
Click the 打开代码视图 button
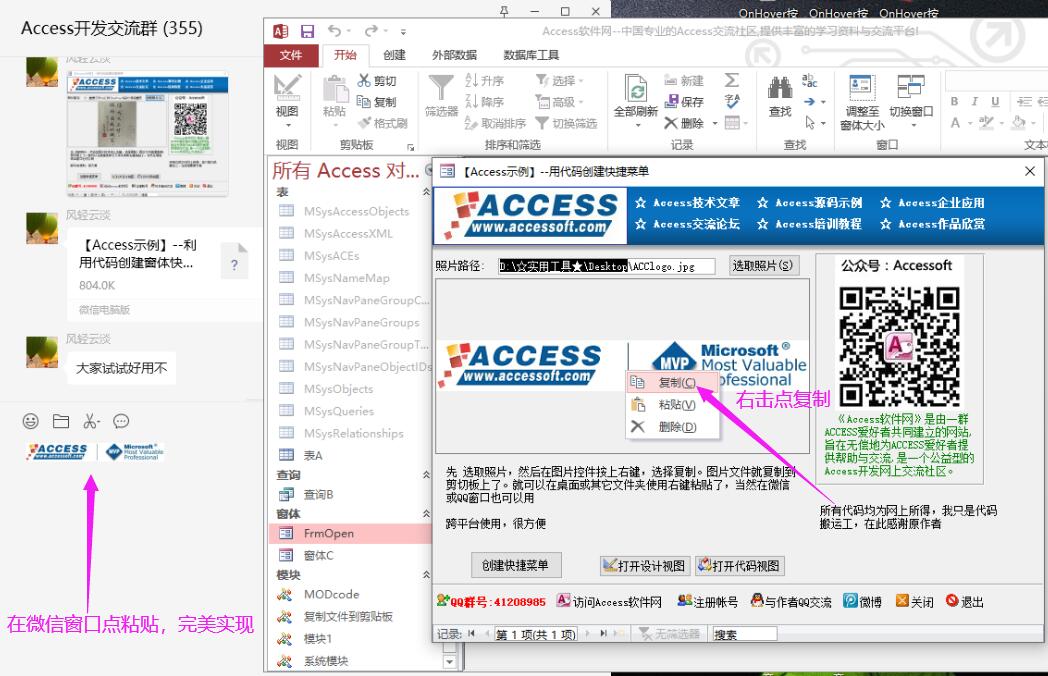pos(739,566)
